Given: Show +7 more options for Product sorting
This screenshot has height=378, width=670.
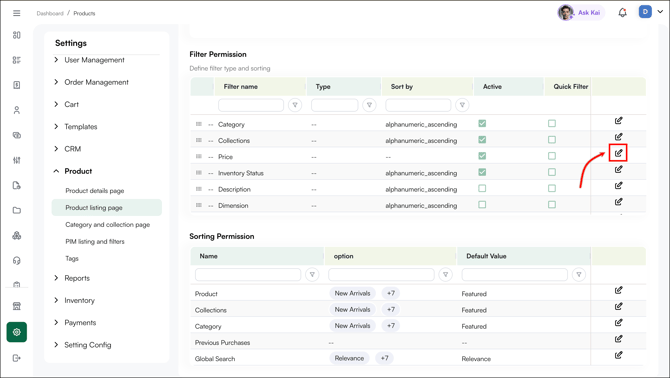Looking at the screenshot, I should click(x=391, y=293).
